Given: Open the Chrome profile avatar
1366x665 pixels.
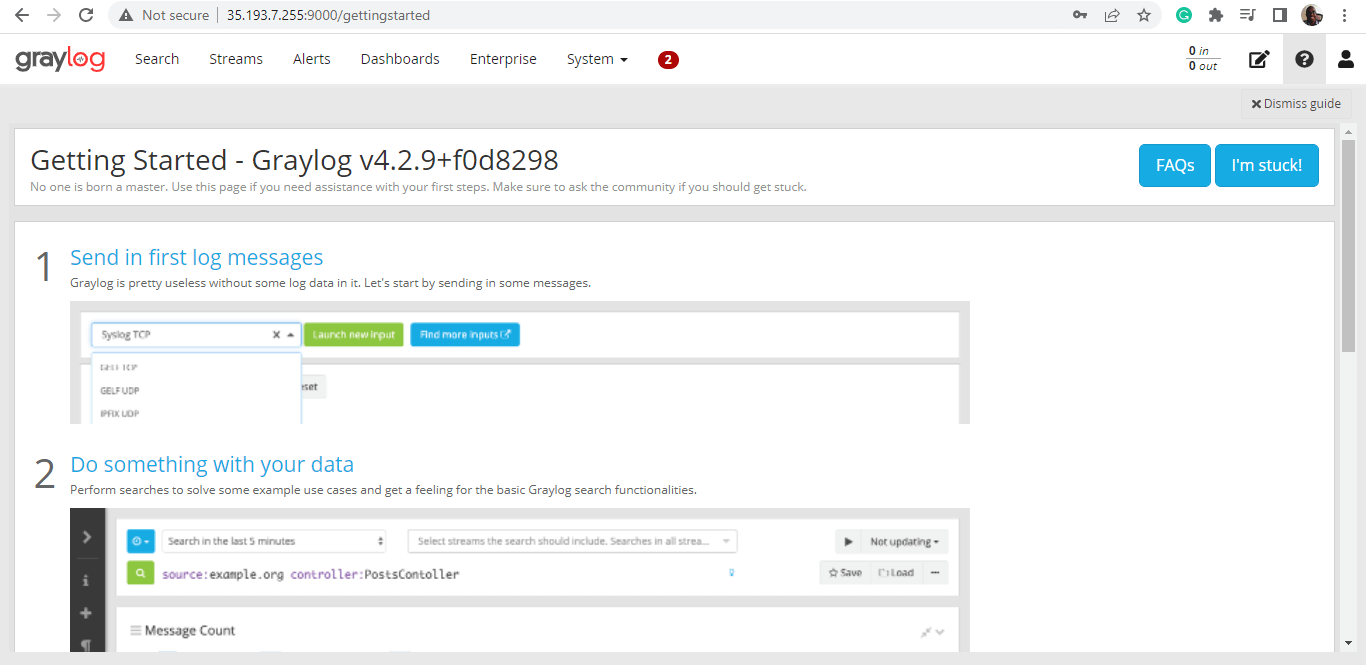Looking at the screenshot, I should coord(1312,15).
